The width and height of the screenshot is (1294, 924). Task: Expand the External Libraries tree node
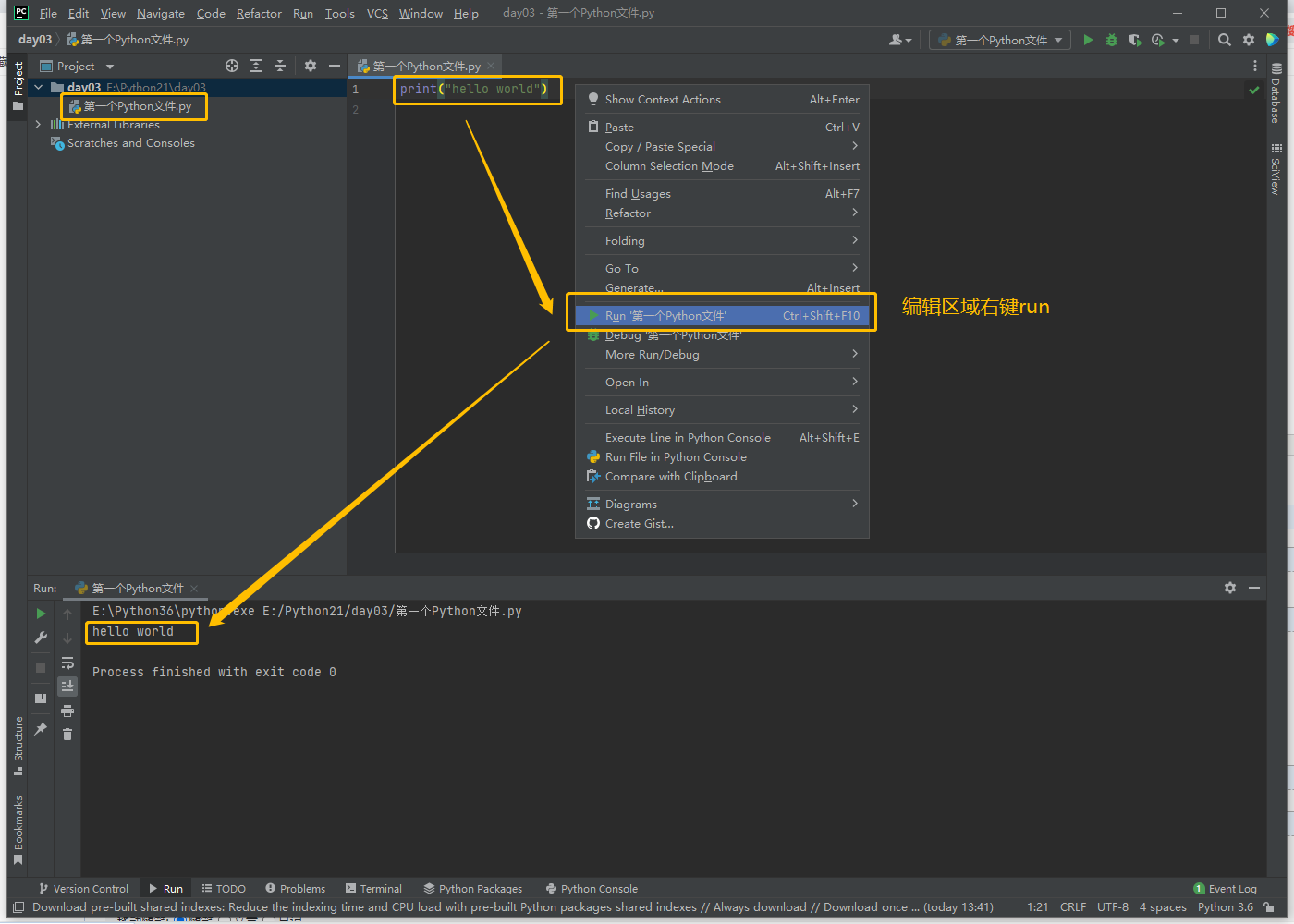(x=38, y=125)
